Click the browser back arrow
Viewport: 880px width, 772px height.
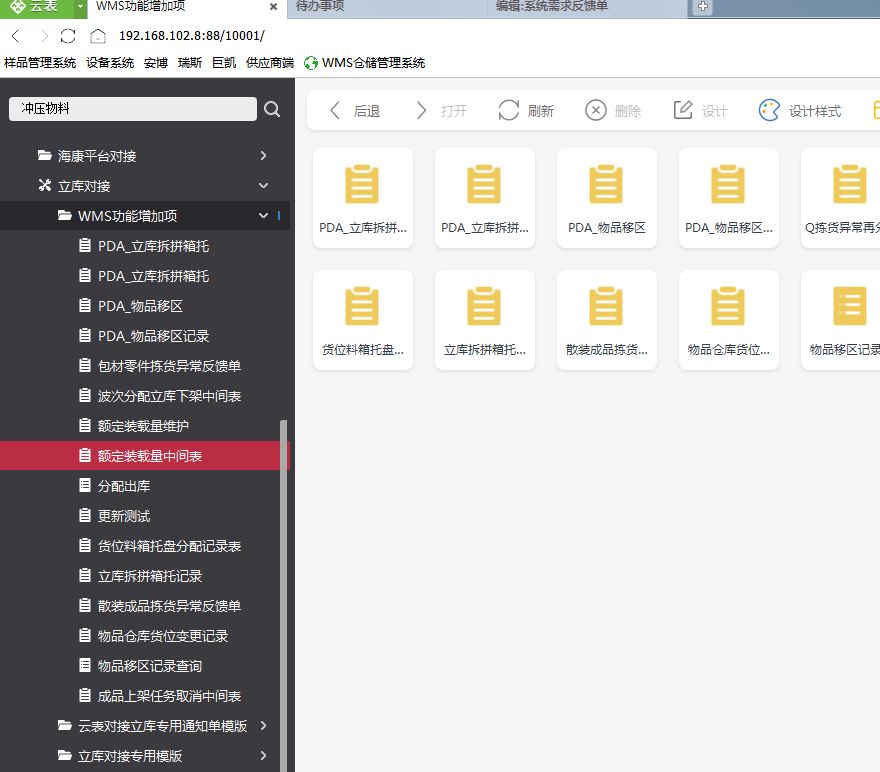tap(16, 36)
